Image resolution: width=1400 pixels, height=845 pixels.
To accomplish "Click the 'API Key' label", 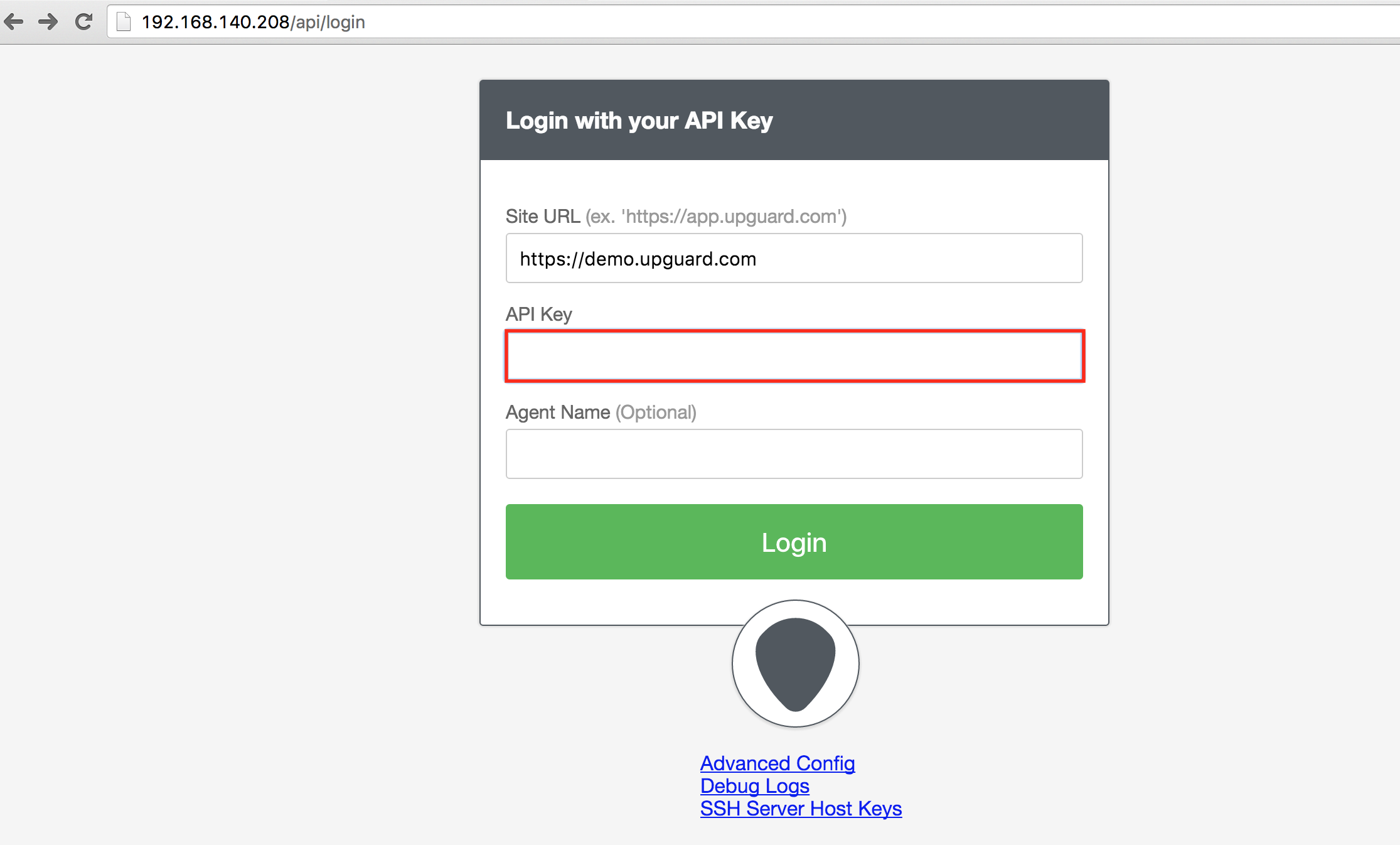I will click(538, 314).
